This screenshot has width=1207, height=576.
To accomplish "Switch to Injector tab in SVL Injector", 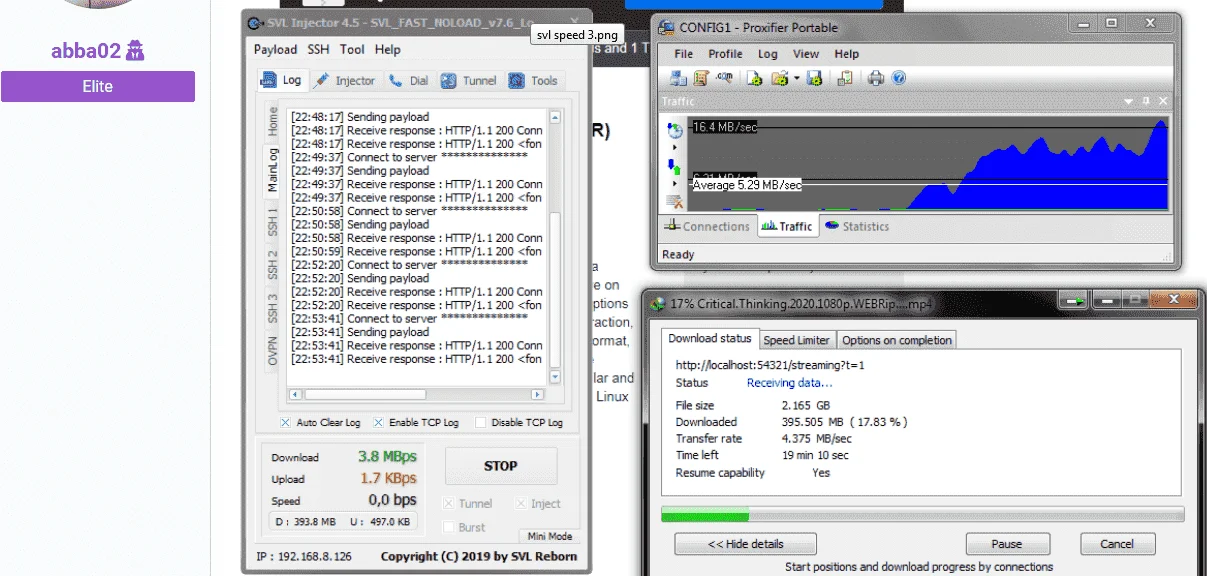I will pos(345,81).
